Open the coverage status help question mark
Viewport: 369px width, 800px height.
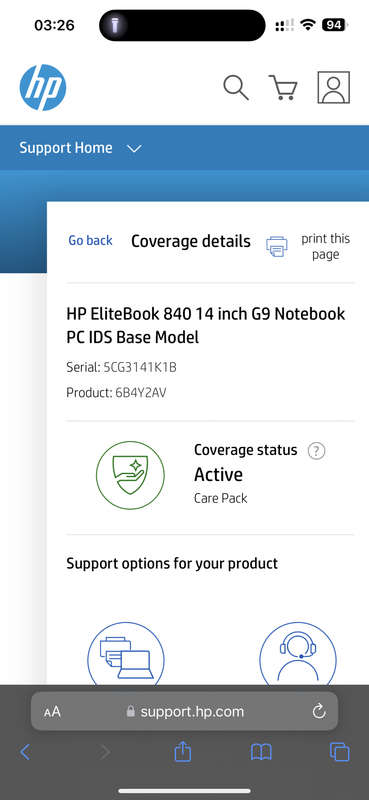click(x=316, y=451)
